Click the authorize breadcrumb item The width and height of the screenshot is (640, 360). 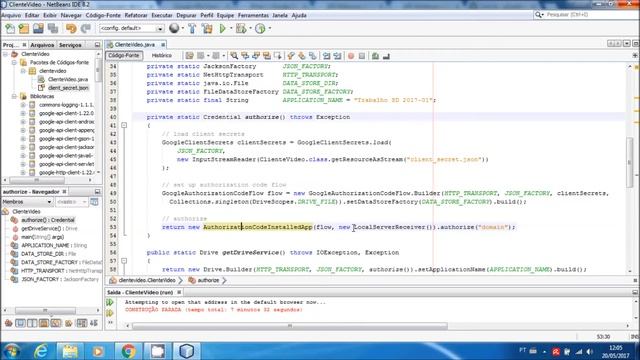[x=208, y=280]
